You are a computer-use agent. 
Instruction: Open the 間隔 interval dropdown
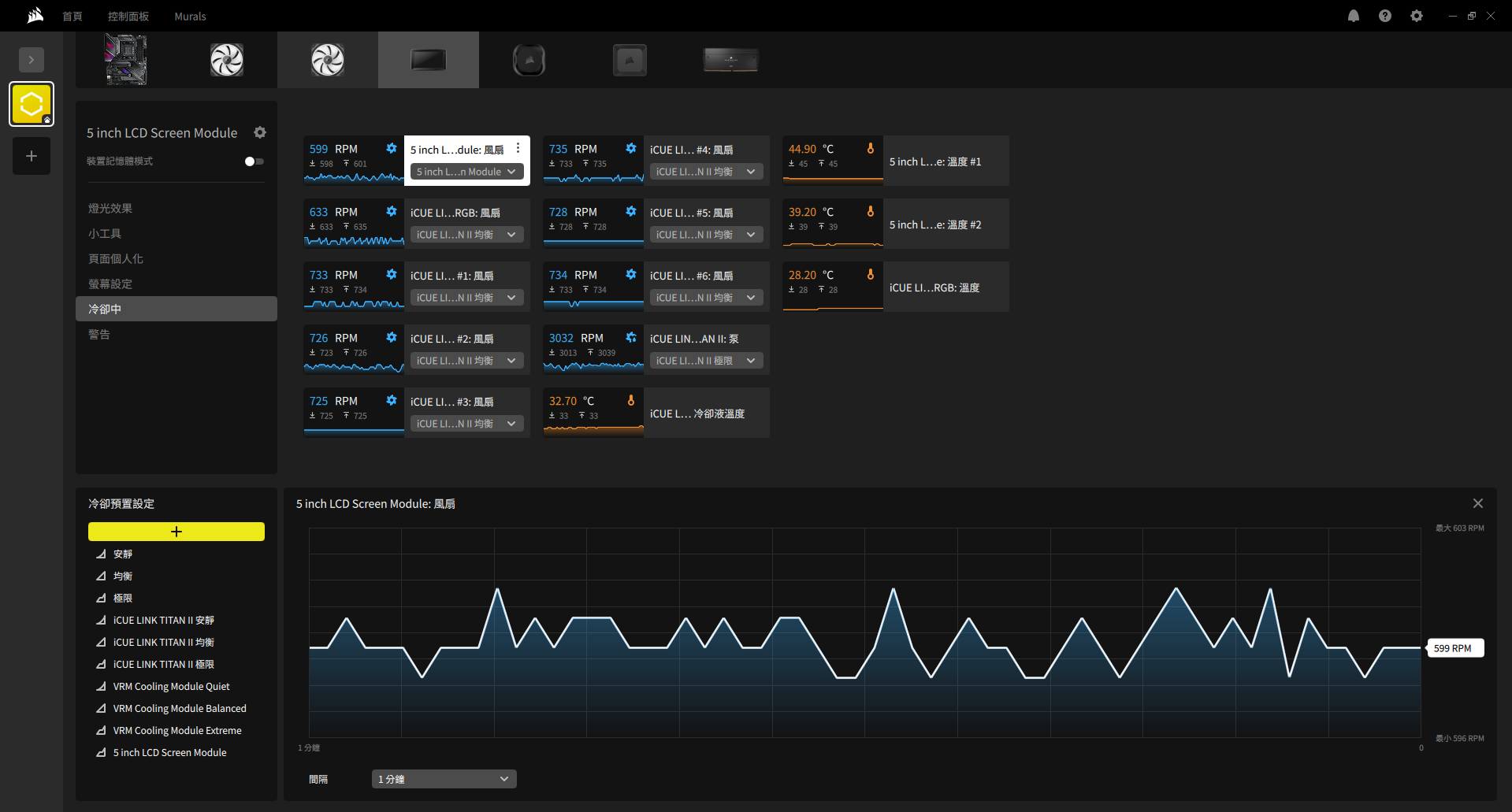click(444, 779)
